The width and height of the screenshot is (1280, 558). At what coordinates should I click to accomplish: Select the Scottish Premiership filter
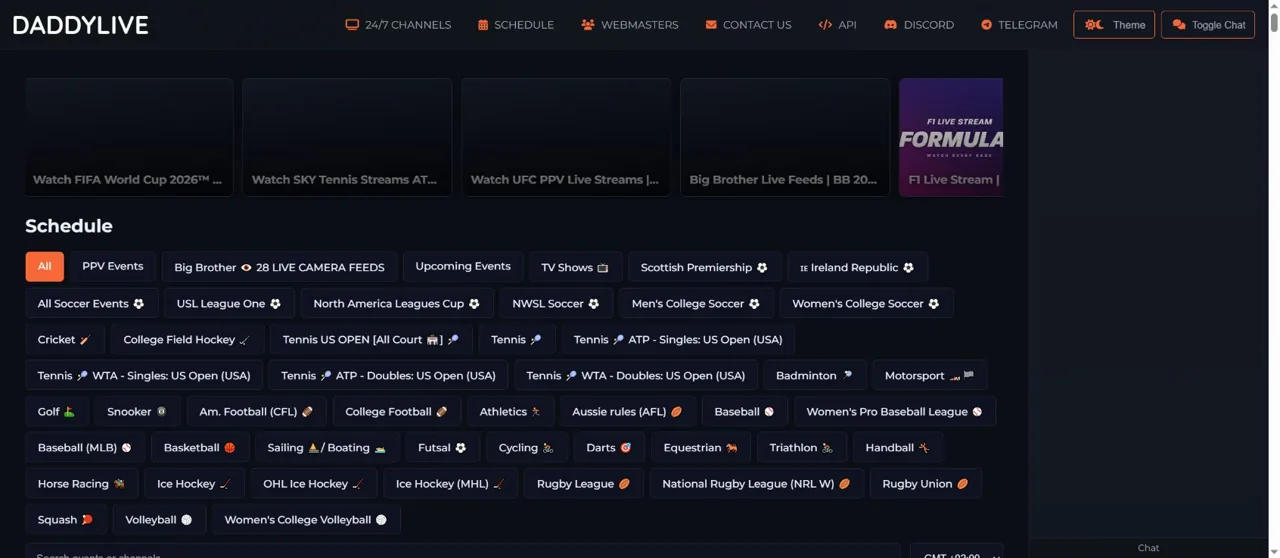705,267
